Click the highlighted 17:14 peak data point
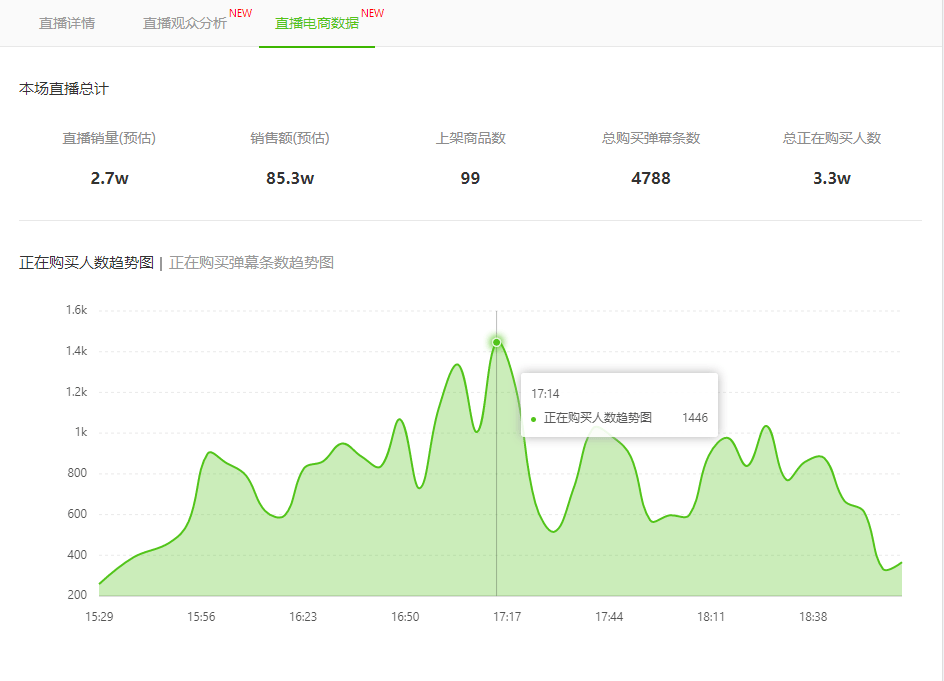The image size is (944, 681). (497, 342)
